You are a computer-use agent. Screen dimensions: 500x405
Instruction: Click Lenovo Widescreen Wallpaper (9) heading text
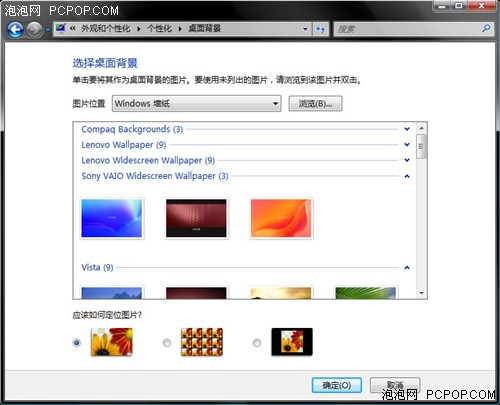tap(148, 160)
